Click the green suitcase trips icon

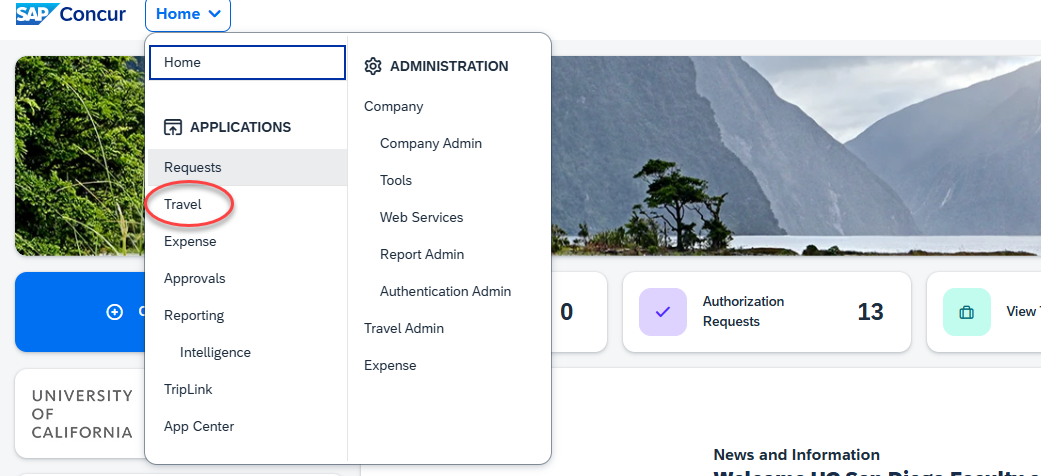click(x=966, y=312)
